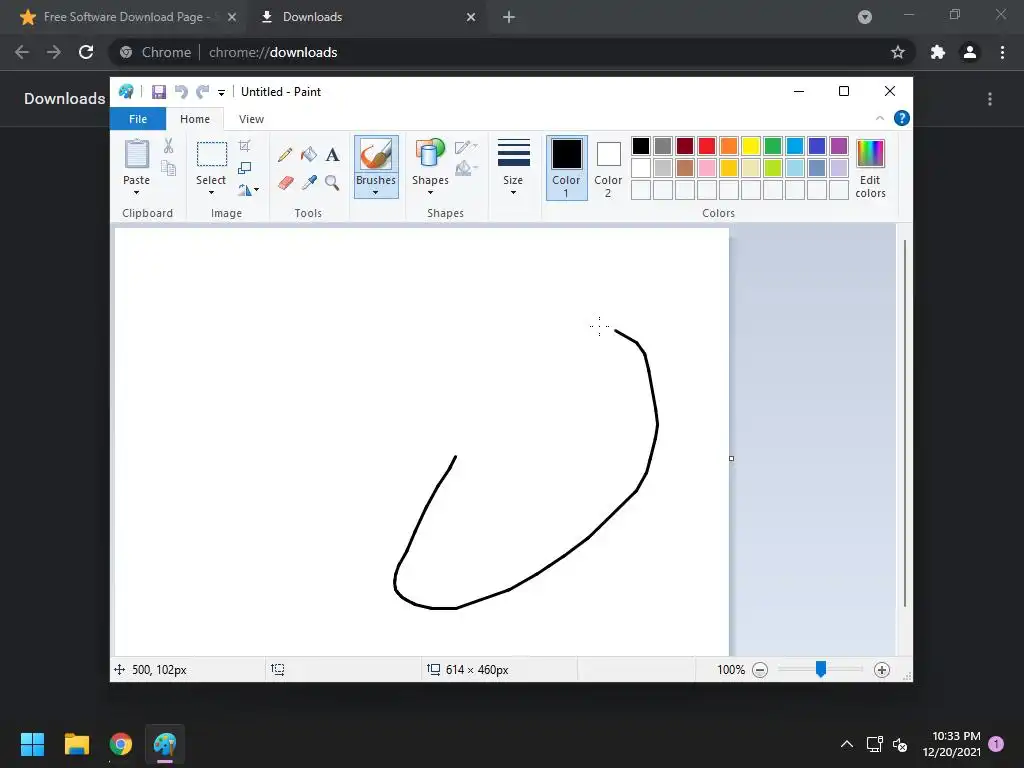Switch to the View ribbon tab
Image resolution: width=1024 pixels, height=768 pixels.
[251, 119]
